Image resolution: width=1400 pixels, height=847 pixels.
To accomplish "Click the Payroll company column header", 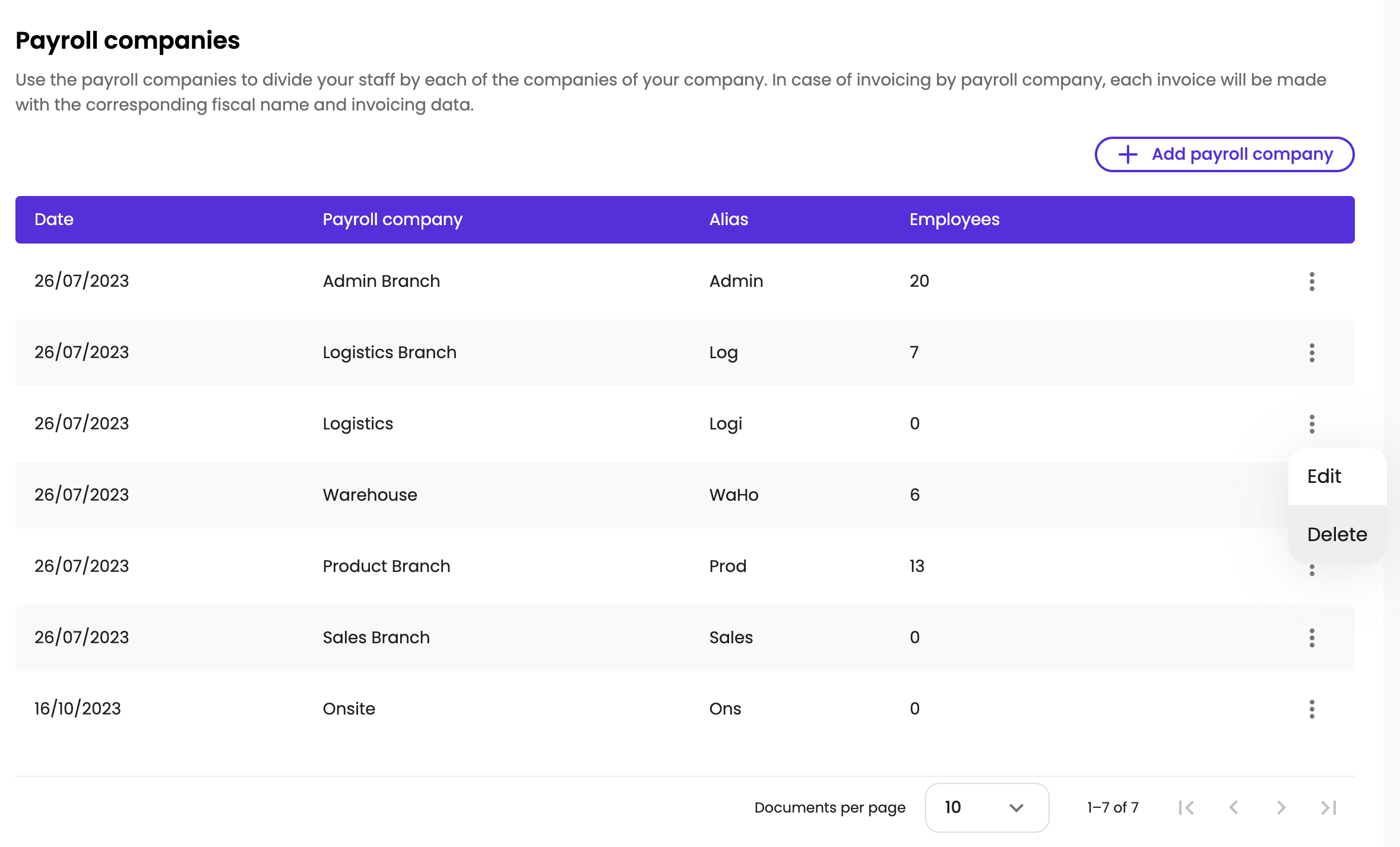I will tap(392, 220).
